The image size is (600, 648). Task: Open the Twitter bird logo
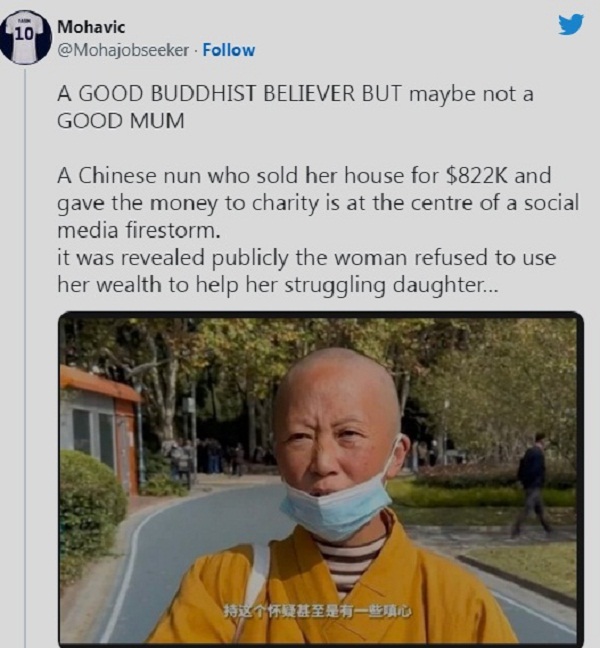pos(571,24)
